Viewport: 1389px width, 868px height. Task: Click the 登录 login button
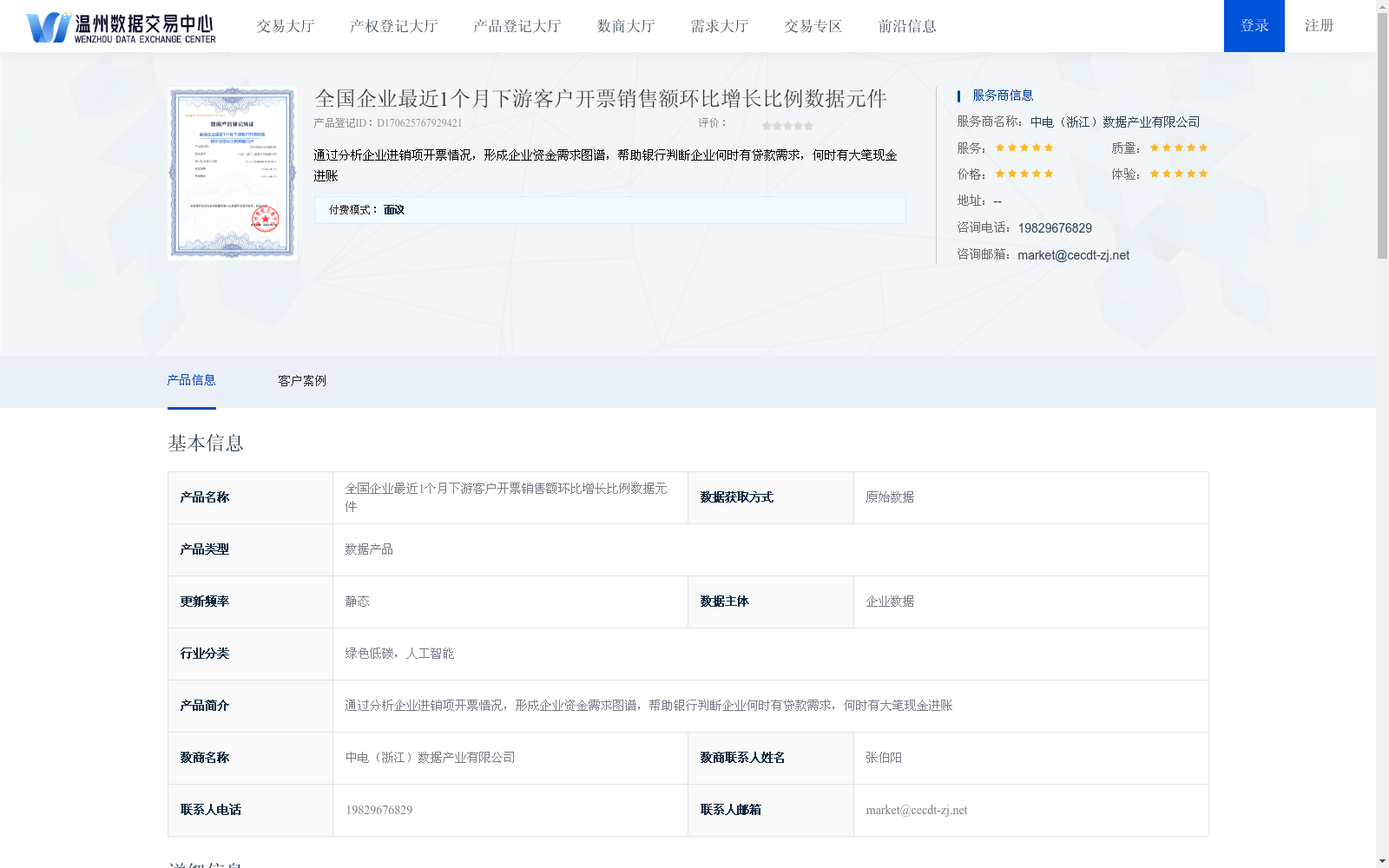coord(1254,26)
